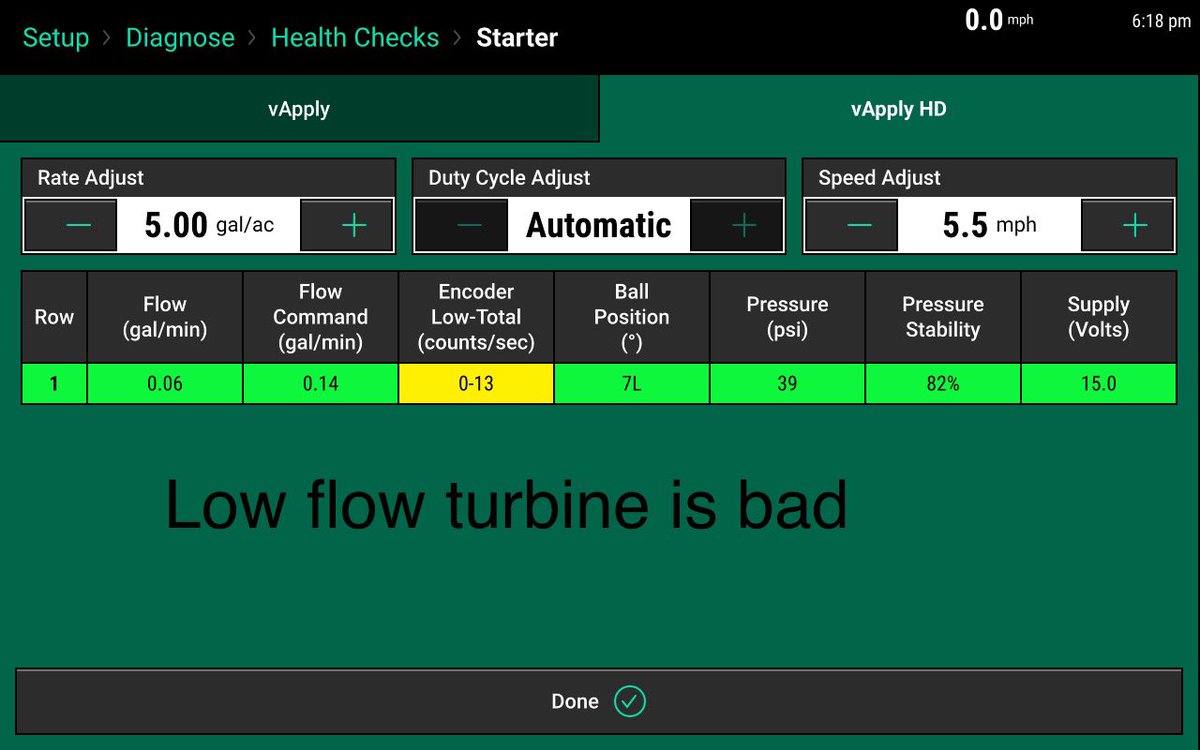Click the 5.5 mph speed adjust value
Screen dimensions: 1200x750
coord(990,225)
